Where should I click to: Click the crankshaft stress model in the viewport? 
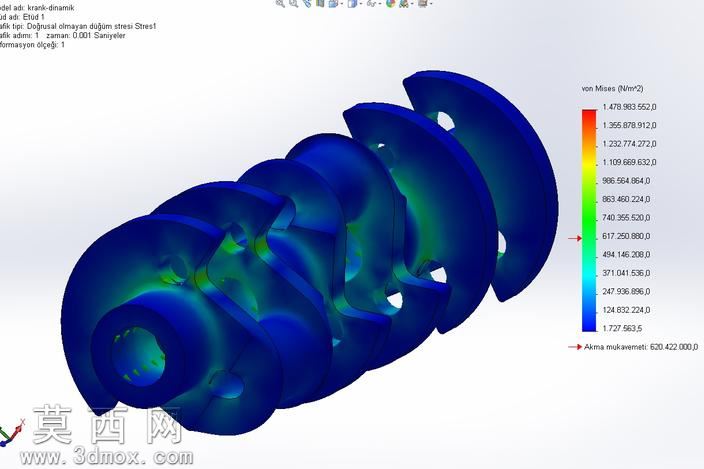coord(310,254)
